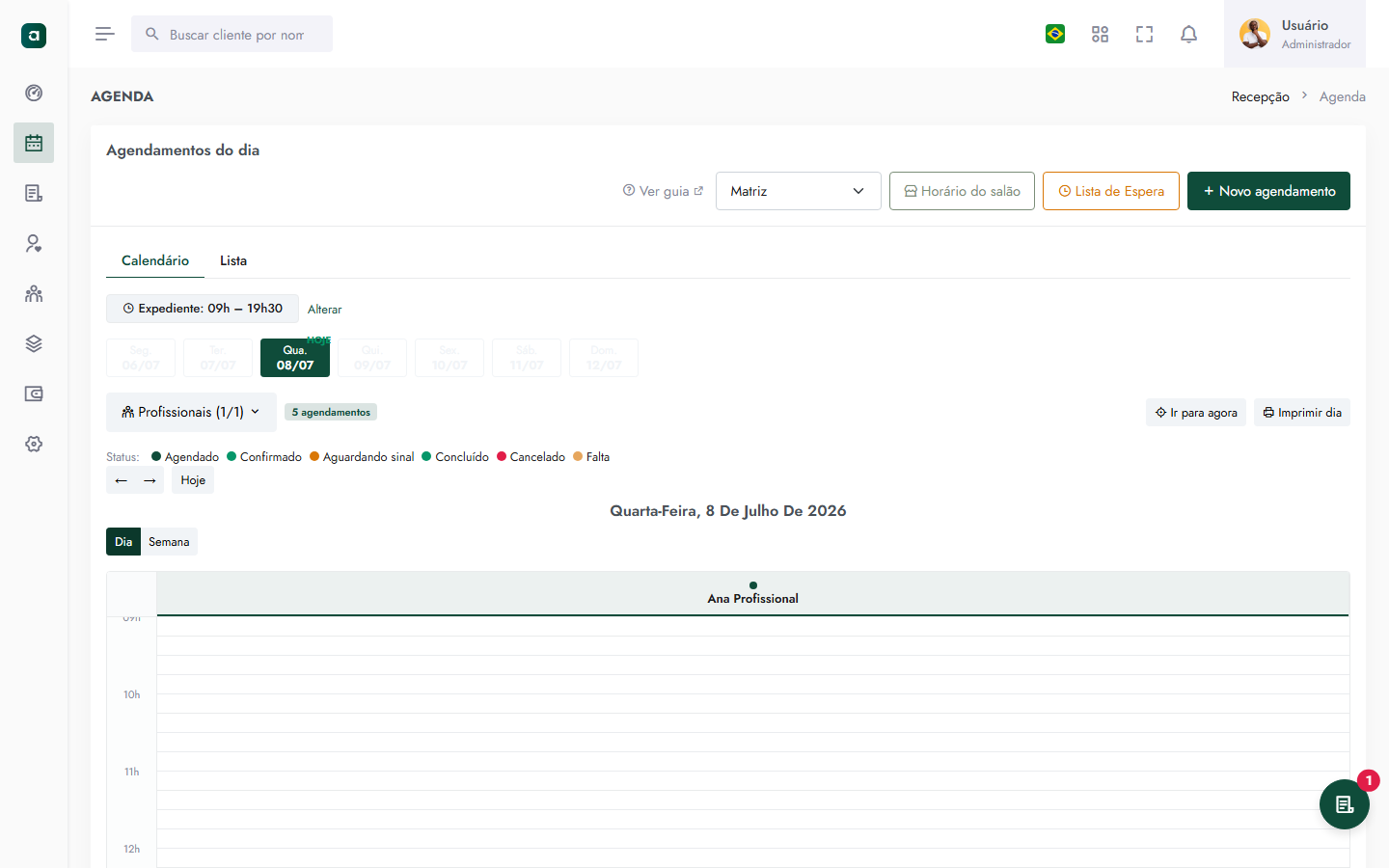Select day Qui. 09/07
1389x868 pixels.
point(372,358)
